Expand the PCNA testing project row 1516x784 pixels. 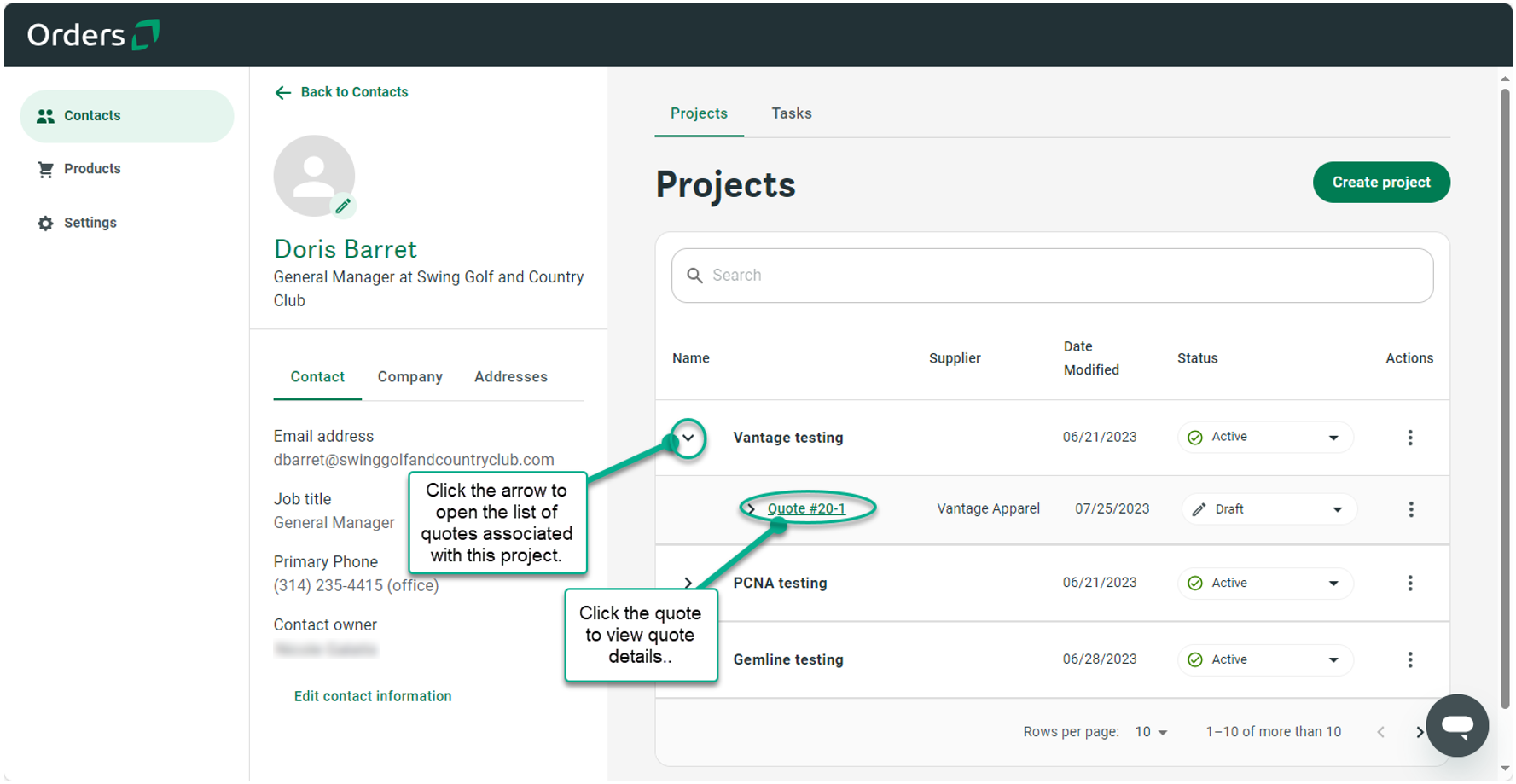688,583
